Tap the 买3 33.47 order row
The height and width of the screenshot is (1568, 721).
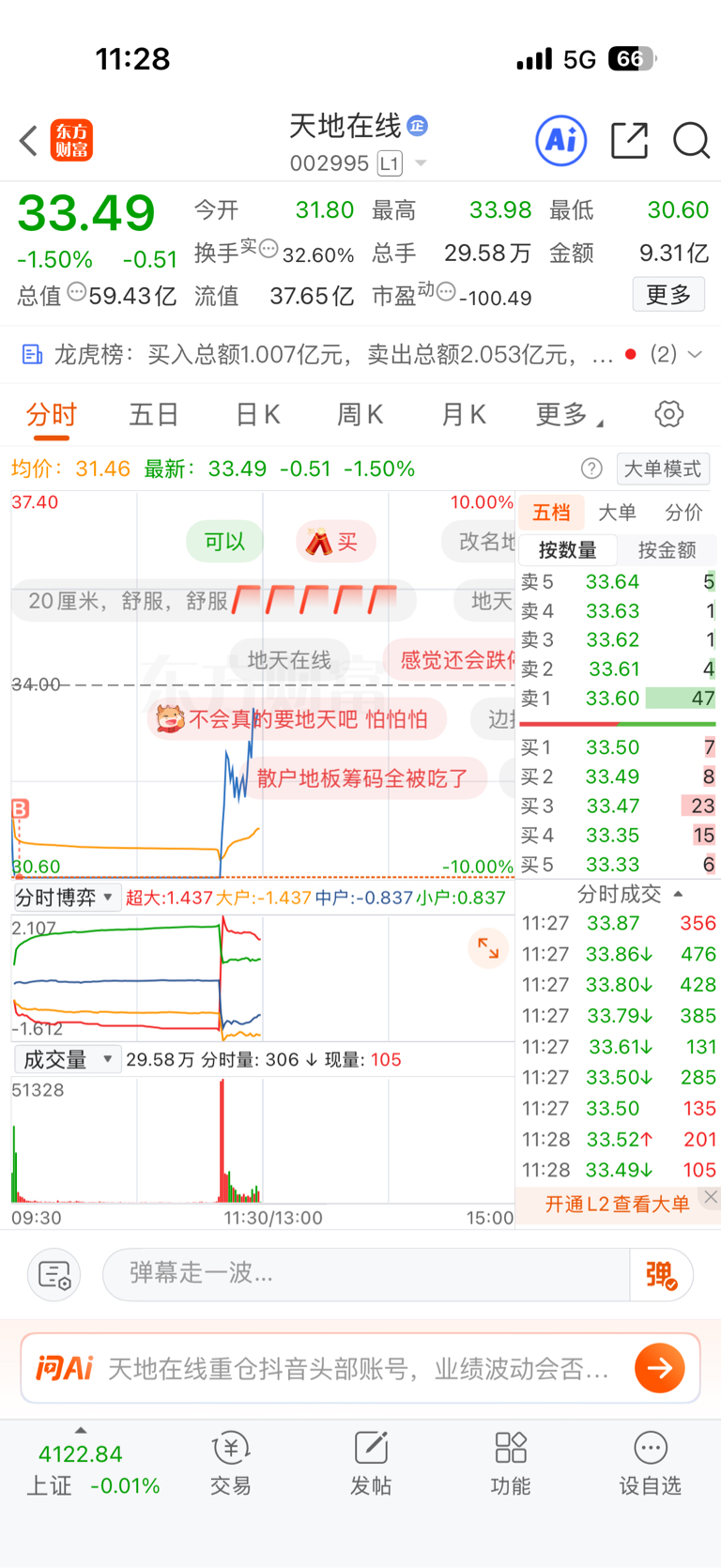click(x=618, y=806)
